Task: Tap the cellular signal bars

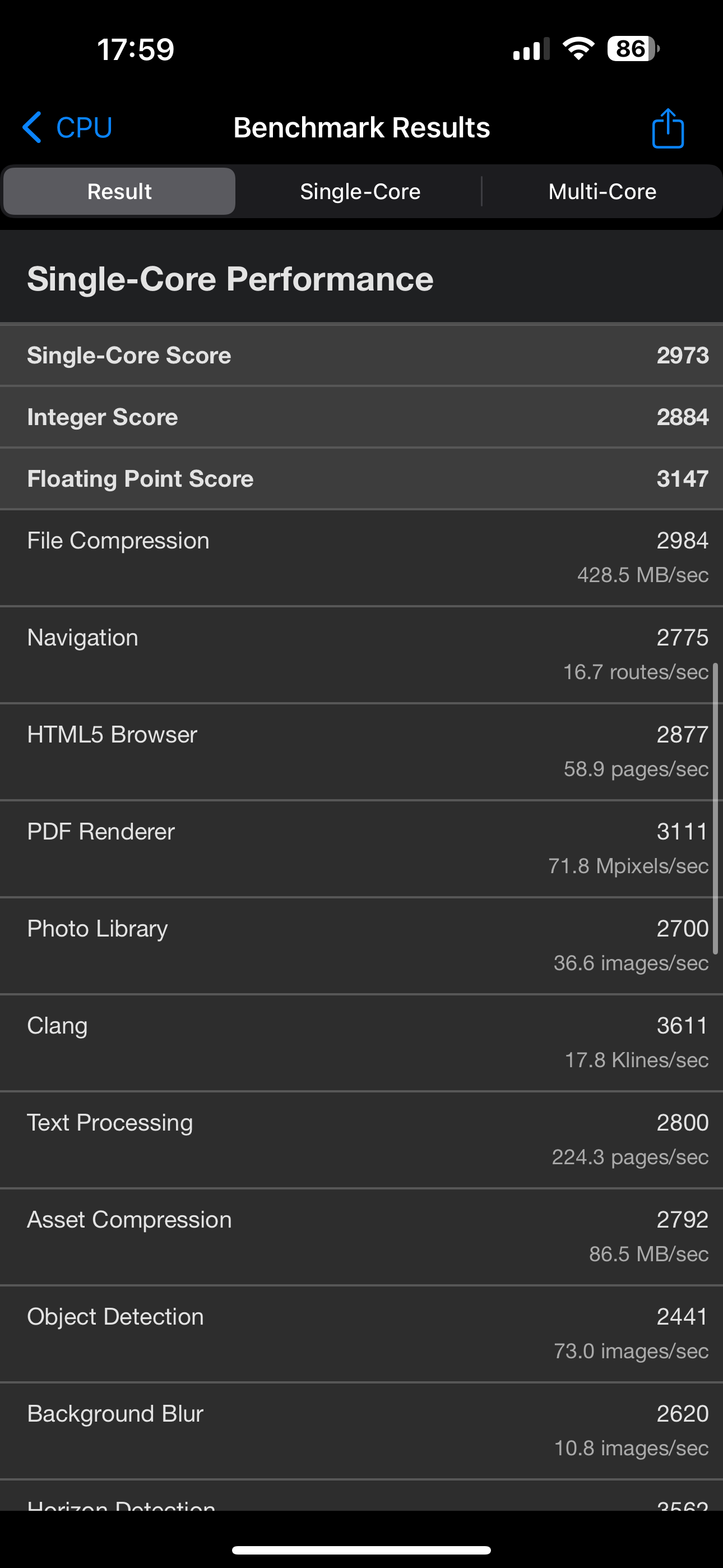Action: [x=531, y=49]
